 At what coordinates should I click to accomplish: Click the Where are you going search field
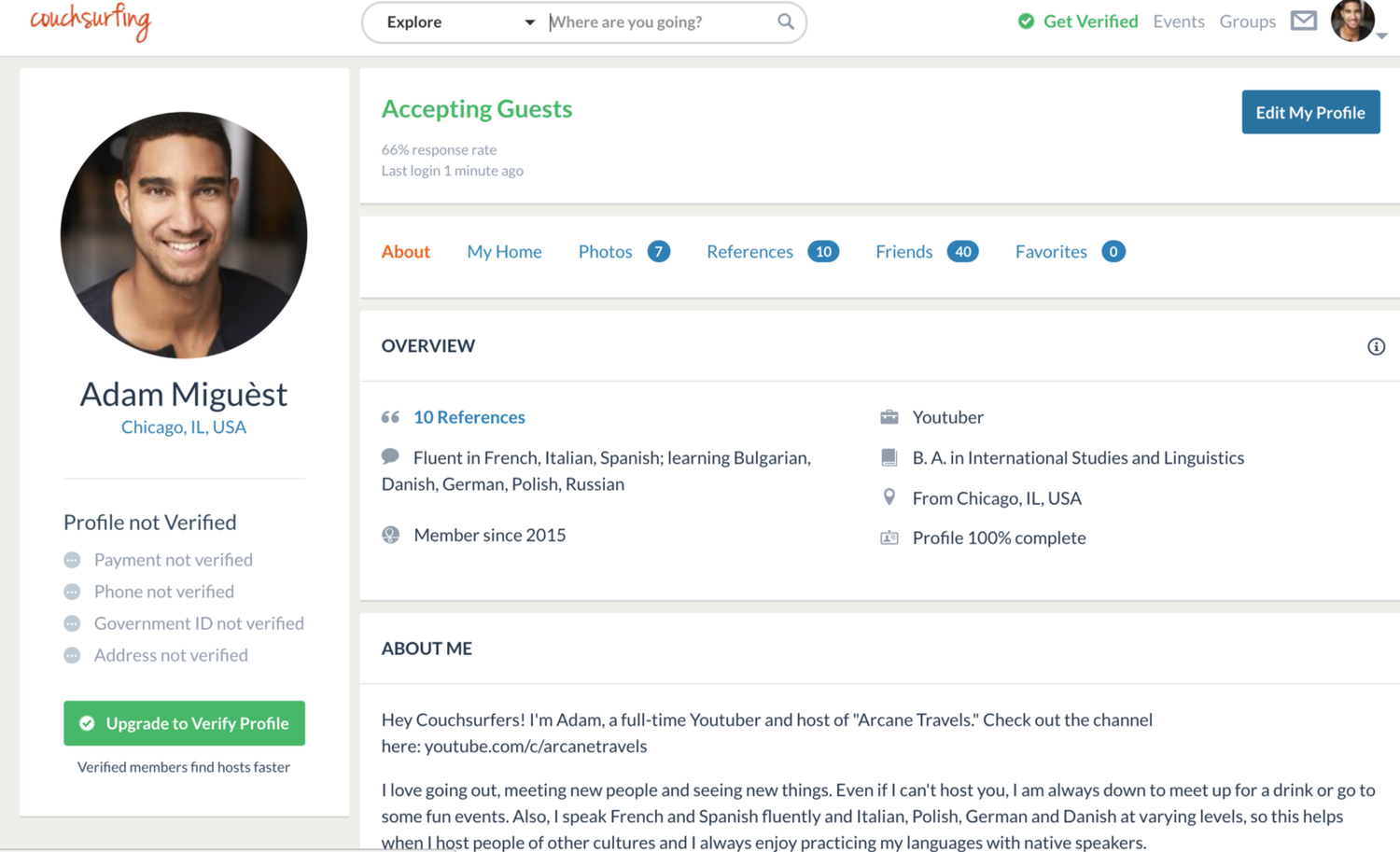tap(661, 21)
